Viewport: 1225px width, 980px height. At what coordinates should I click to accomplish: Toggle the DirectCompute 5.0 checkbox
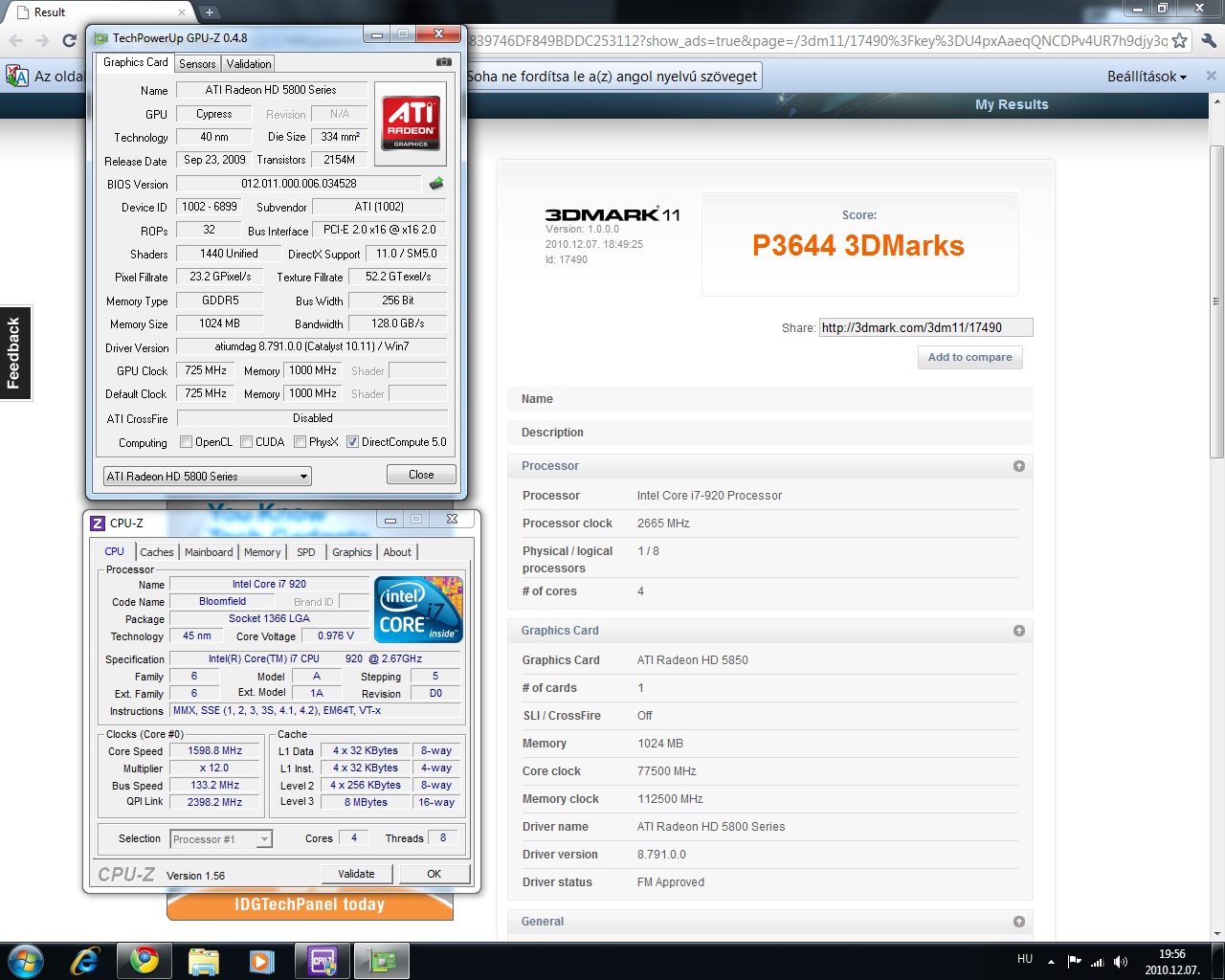[x=353, y=442]
